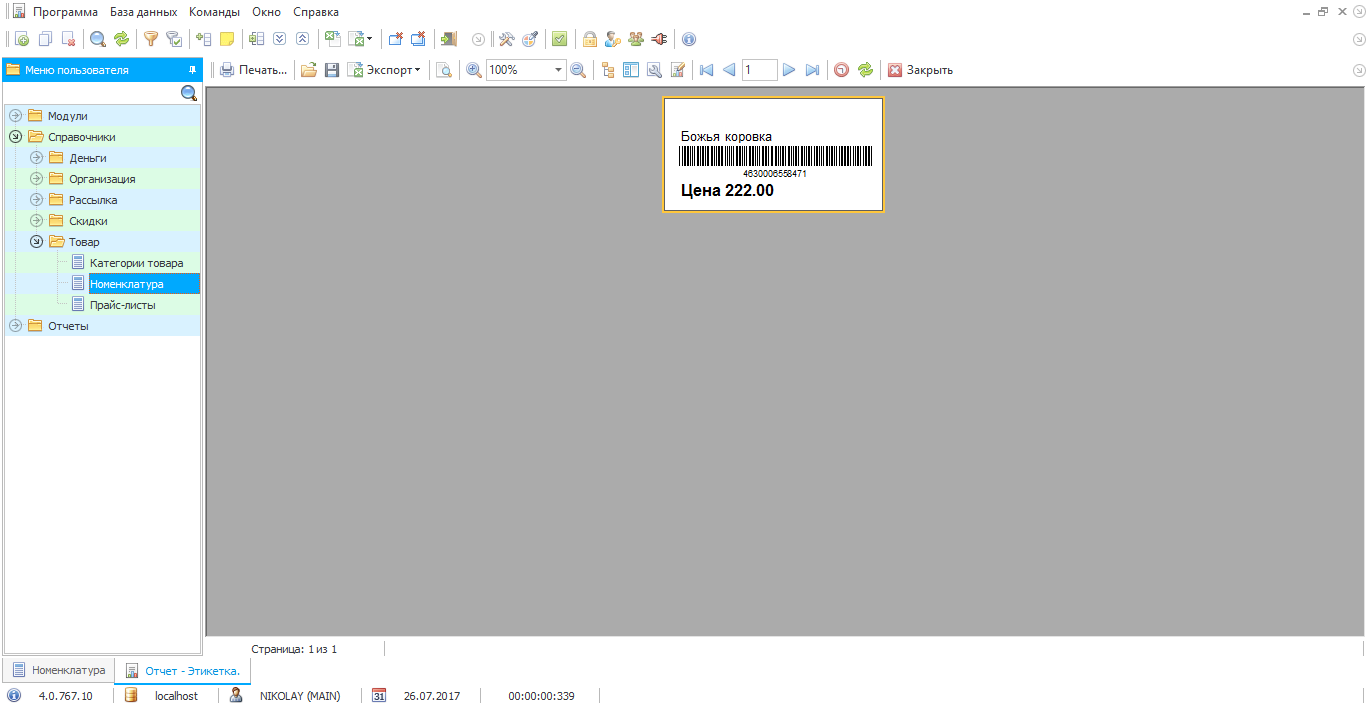Click the green check mark icon
Image resolution: width=1370 pixels, height=707 pixels.
tap(559, 40)
